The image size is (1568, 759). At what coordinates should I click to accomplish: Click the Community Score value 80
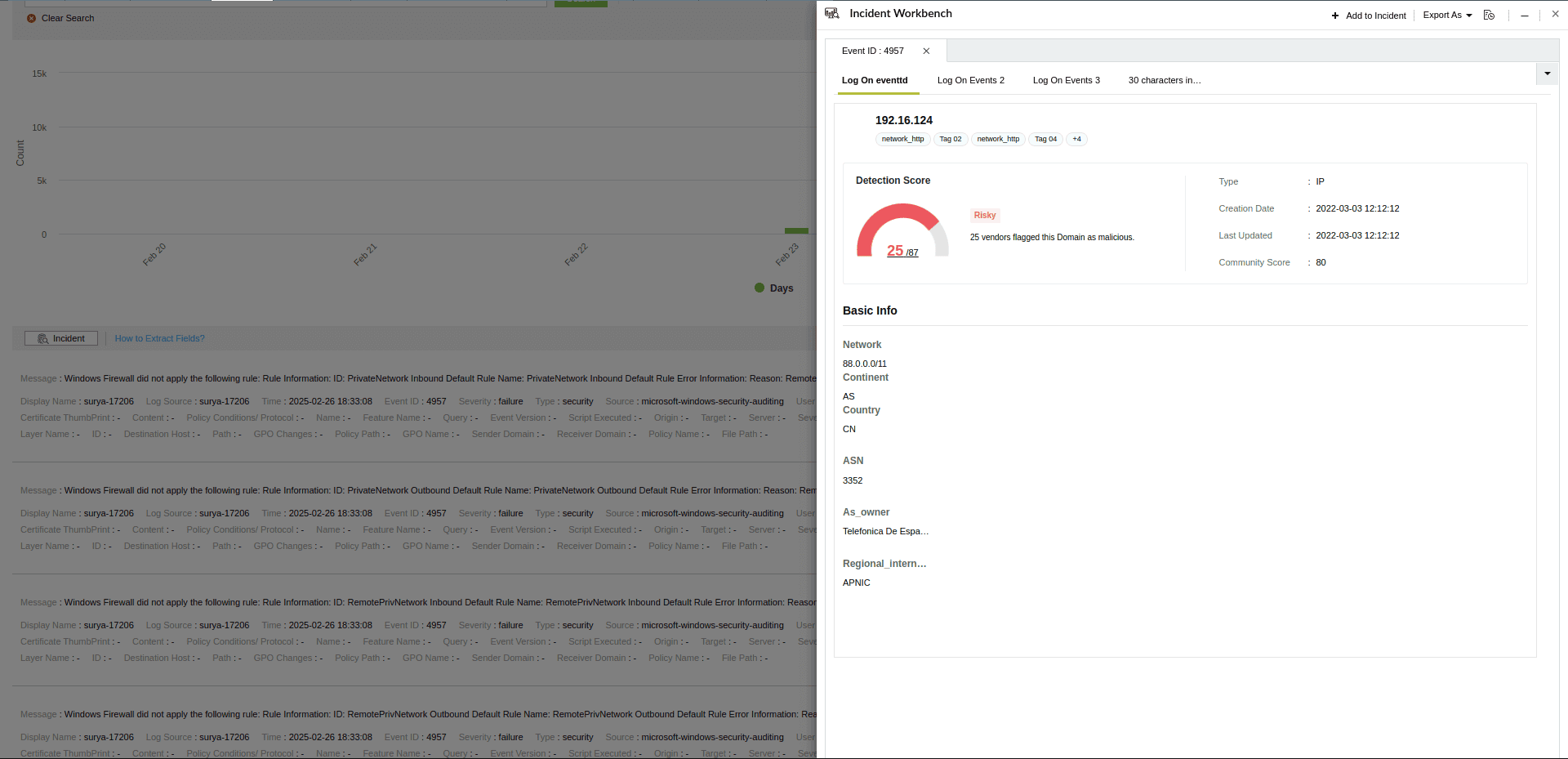[1321, 262]
